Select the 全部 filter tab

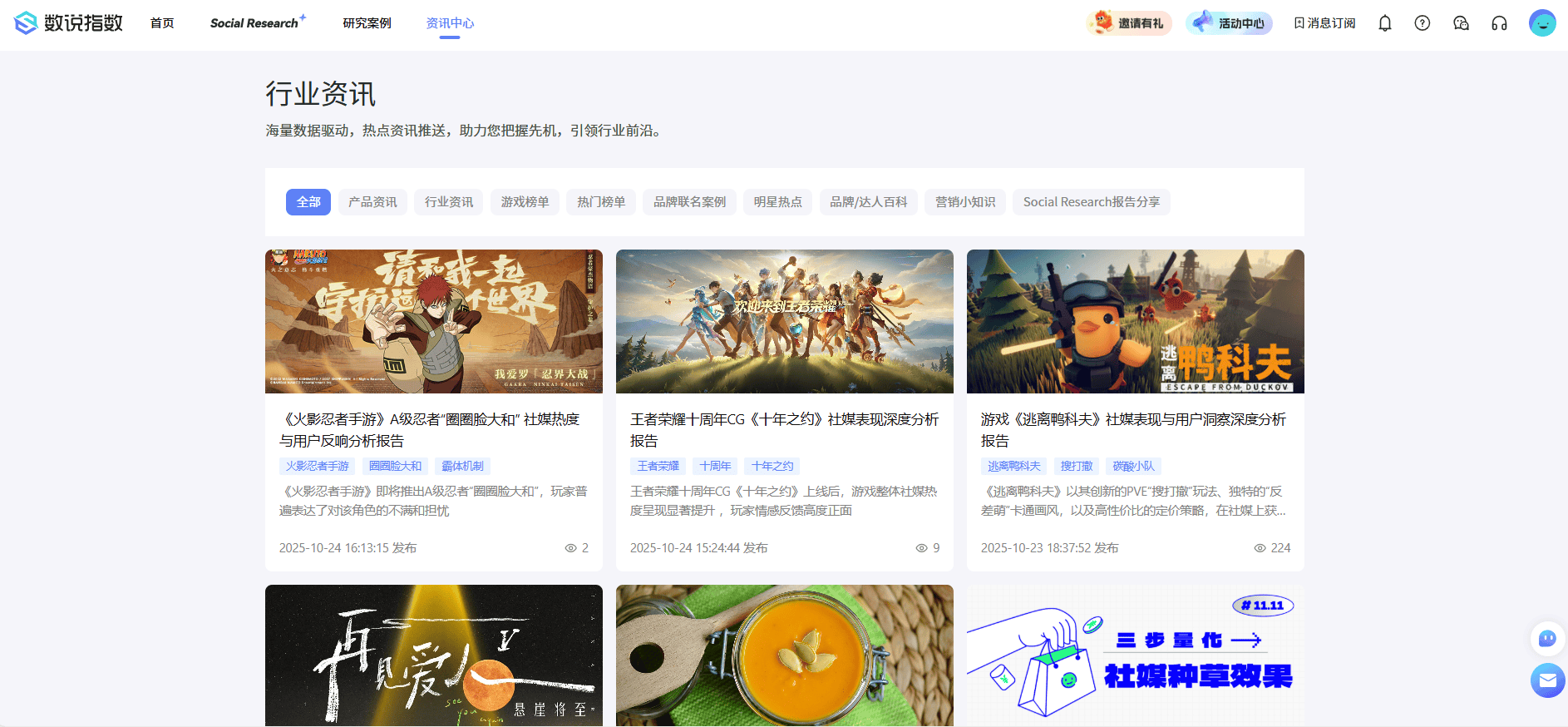coord(308,202)
